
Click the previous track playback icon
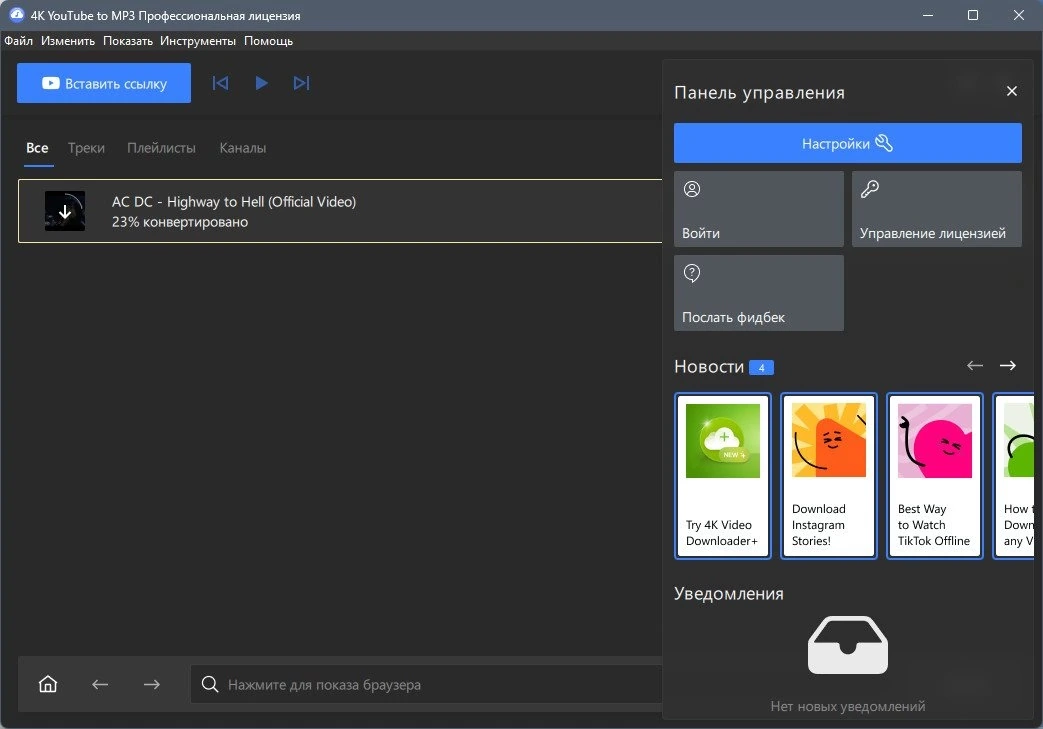pyautogui.click(x=220, y=83)
